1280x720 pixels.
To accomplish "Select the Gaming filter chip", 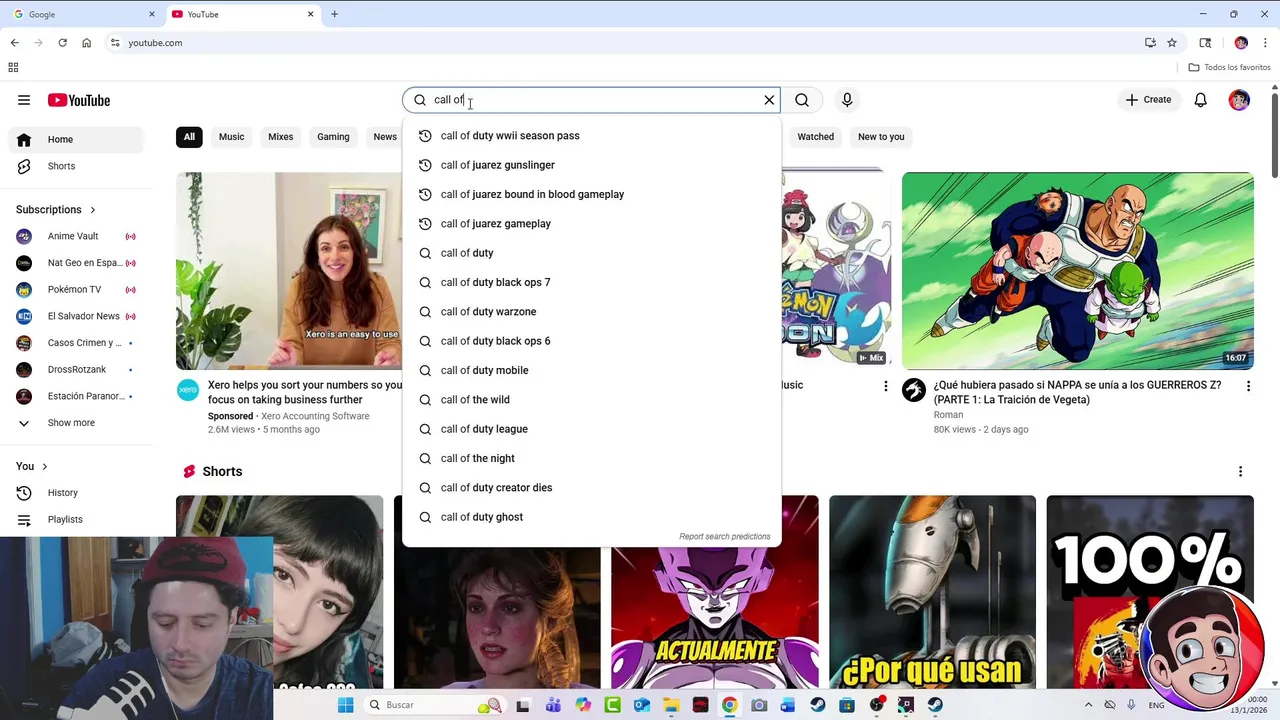I will pos(333,137).
